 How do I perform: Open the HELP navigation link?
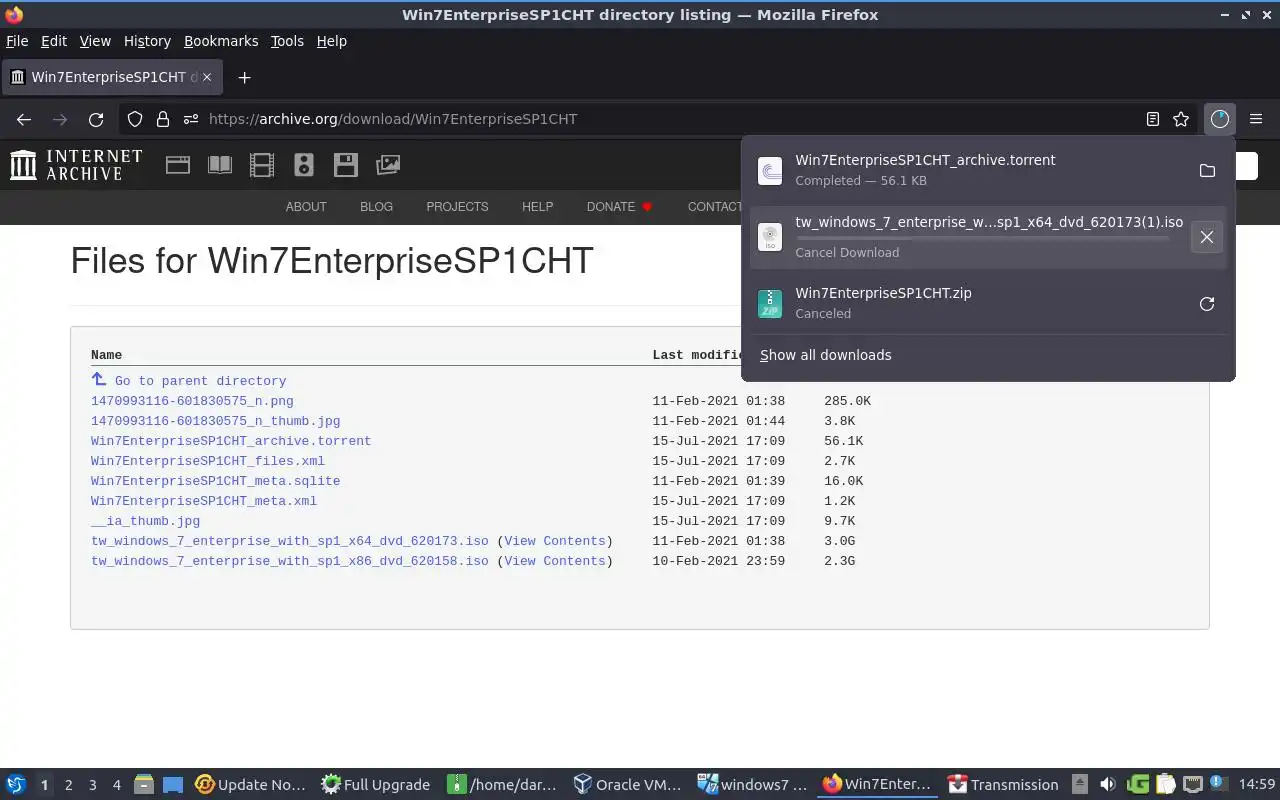(x=537, y=207)
